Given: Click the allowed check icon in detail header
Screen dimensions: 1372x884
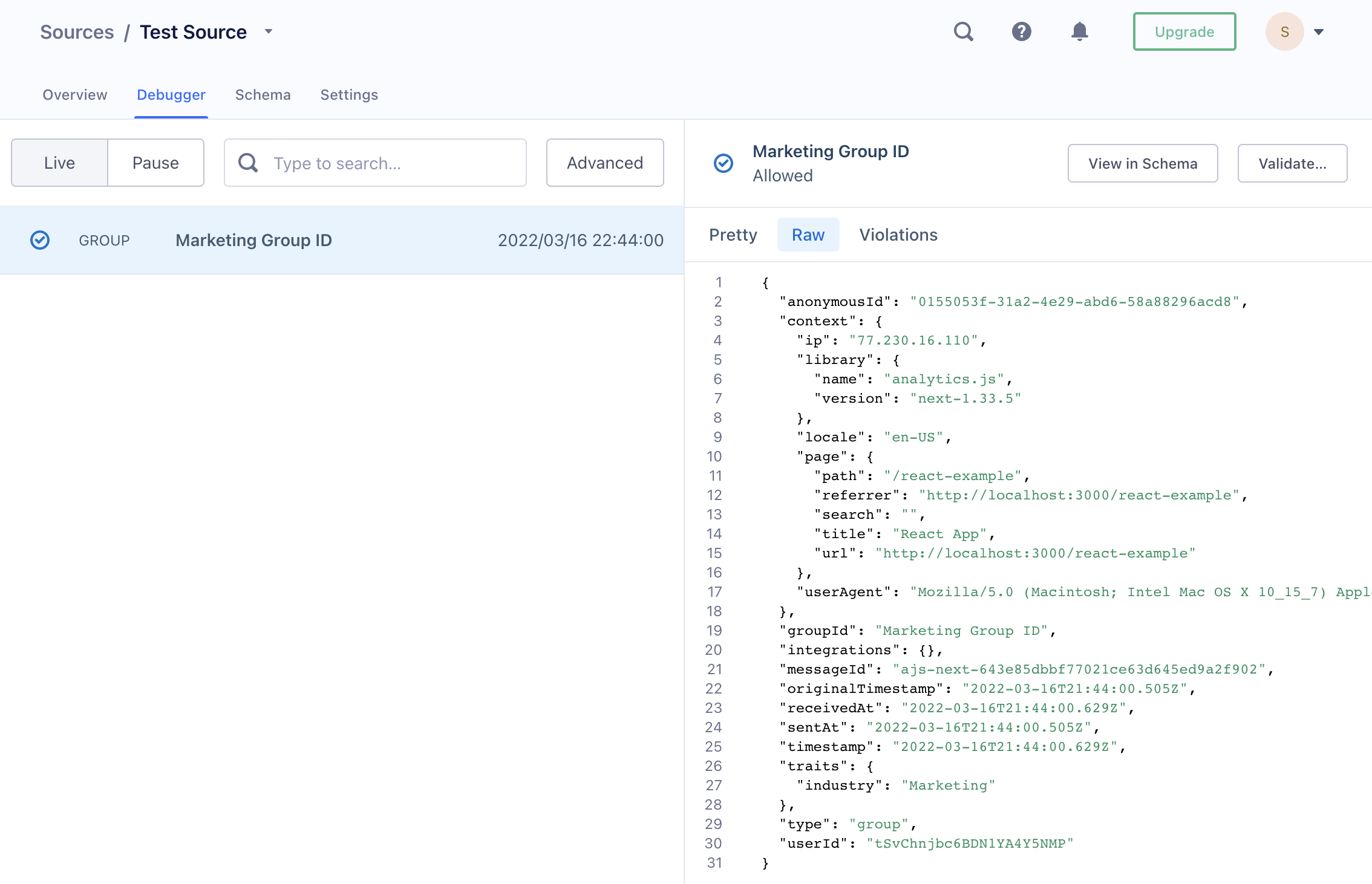Looking at the screenshot, I should tap(724, 163).
